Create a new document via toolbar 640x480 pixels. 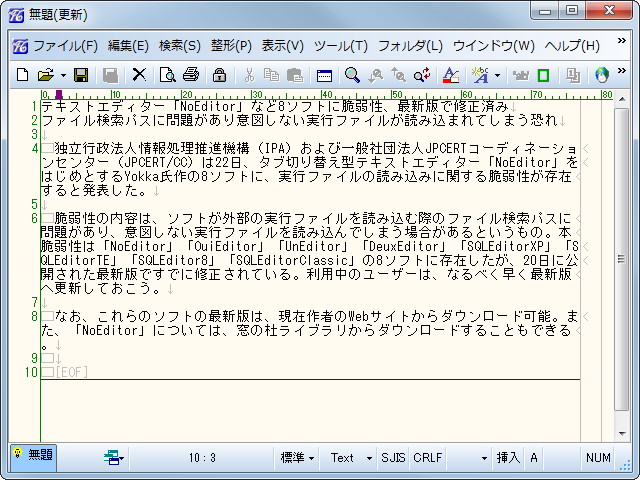pos(22,75)
